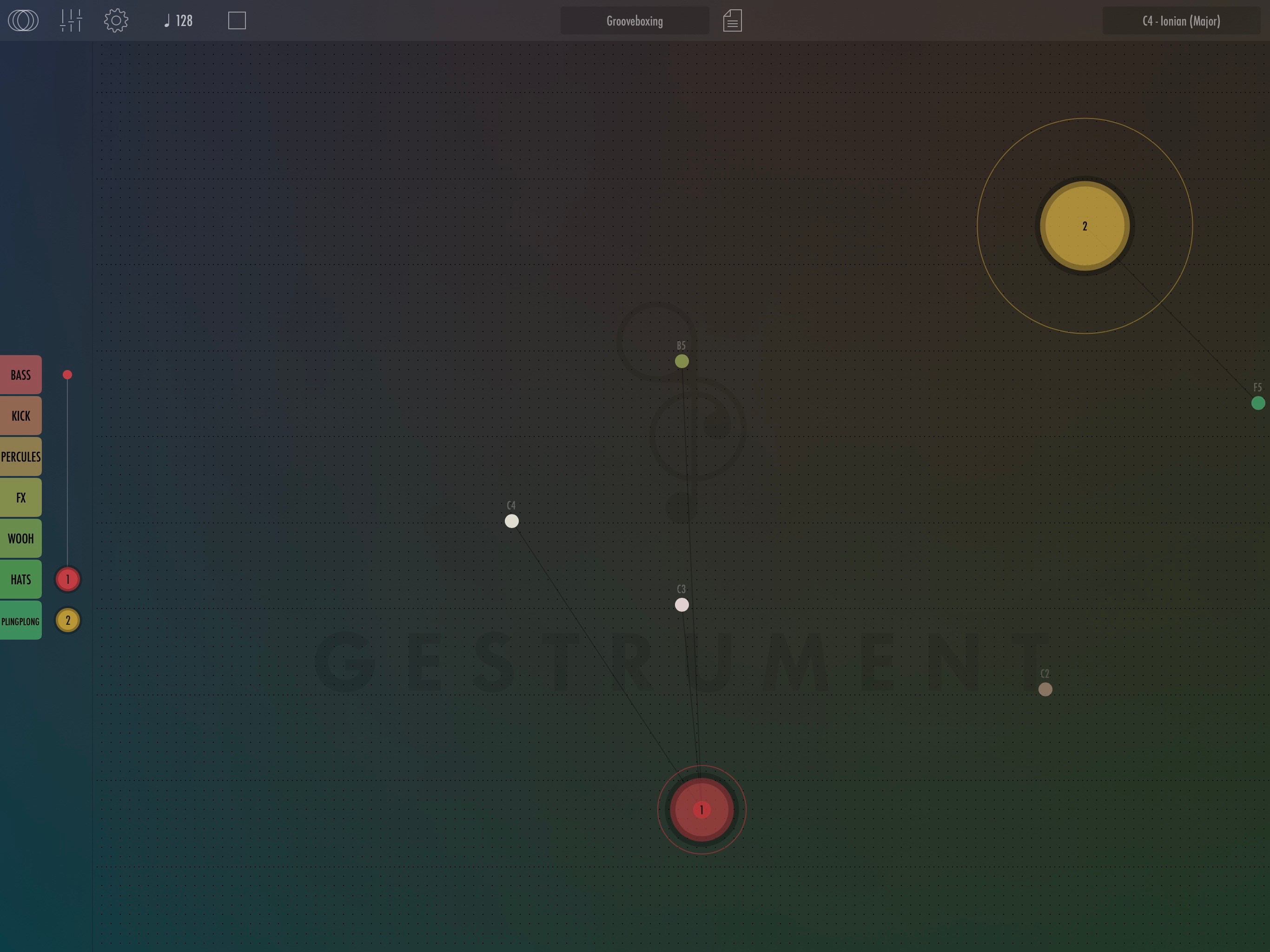Open the mixer sliders icon
This screenshot has height=952, width=1270.
71,20
